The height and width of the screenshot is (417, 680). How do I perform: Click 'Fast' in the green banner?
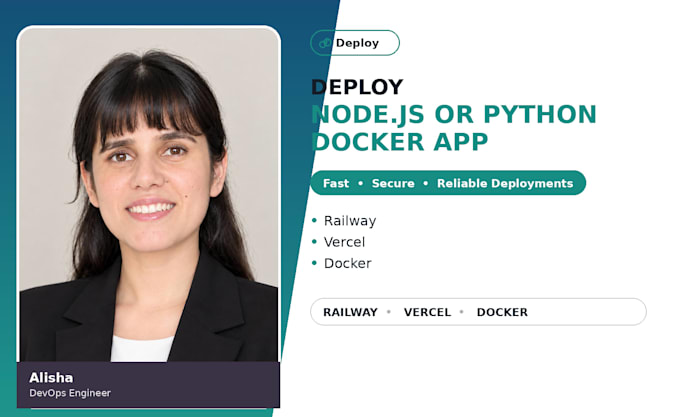[336, 183]
